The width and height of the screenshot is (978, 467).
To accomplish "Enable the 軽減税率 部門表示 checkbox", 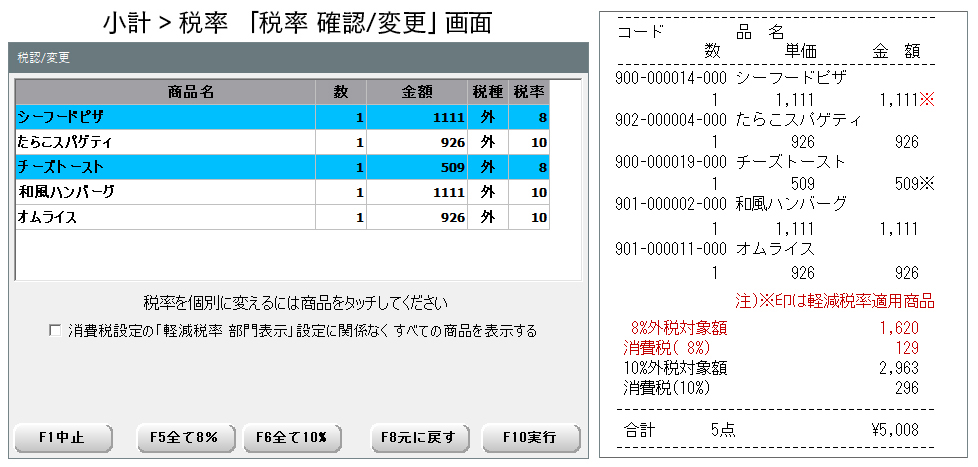I will 54,331.
